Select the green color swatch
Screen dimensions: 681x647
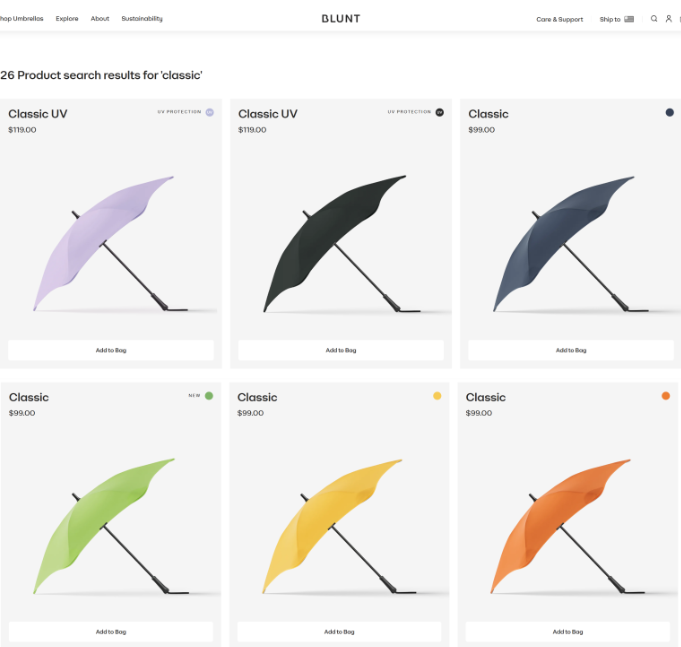coord(209,396)
